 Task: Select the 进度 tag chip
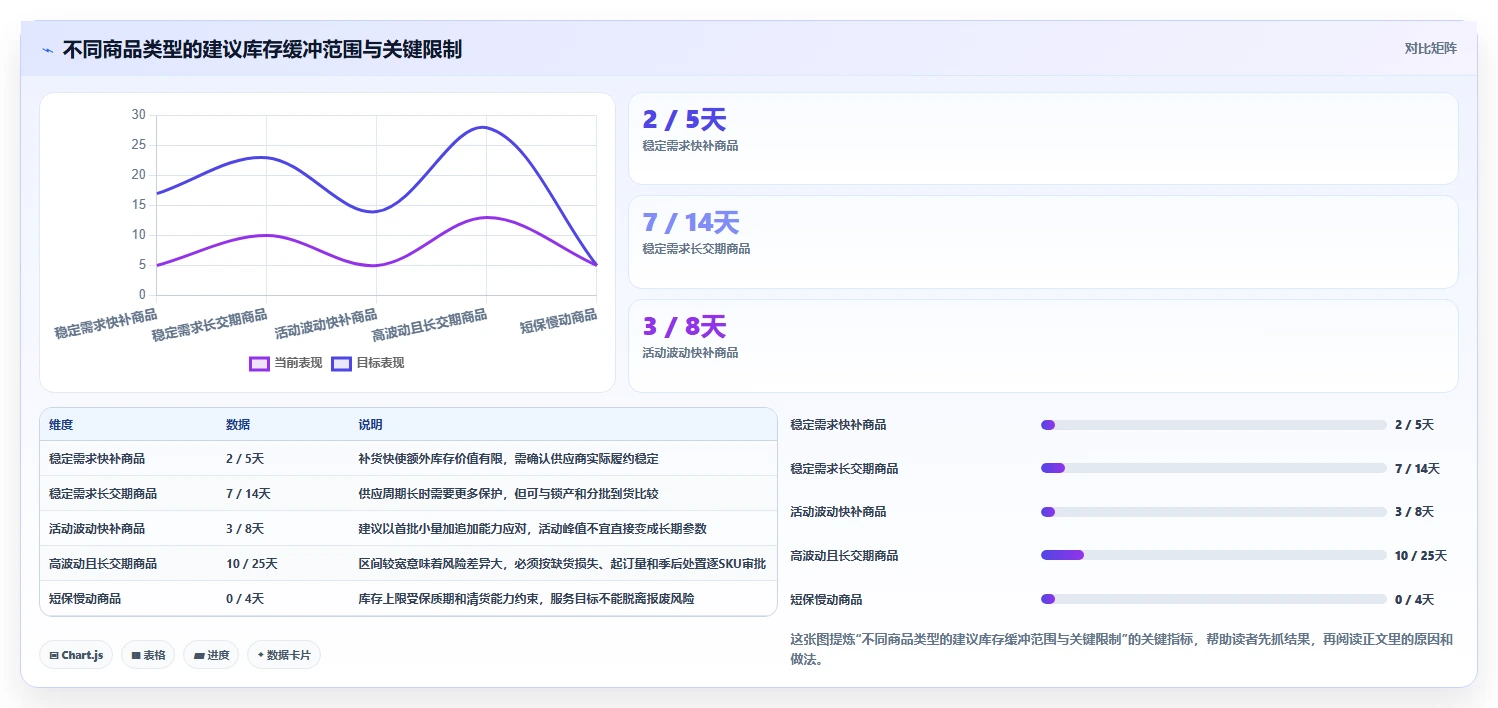211,655
